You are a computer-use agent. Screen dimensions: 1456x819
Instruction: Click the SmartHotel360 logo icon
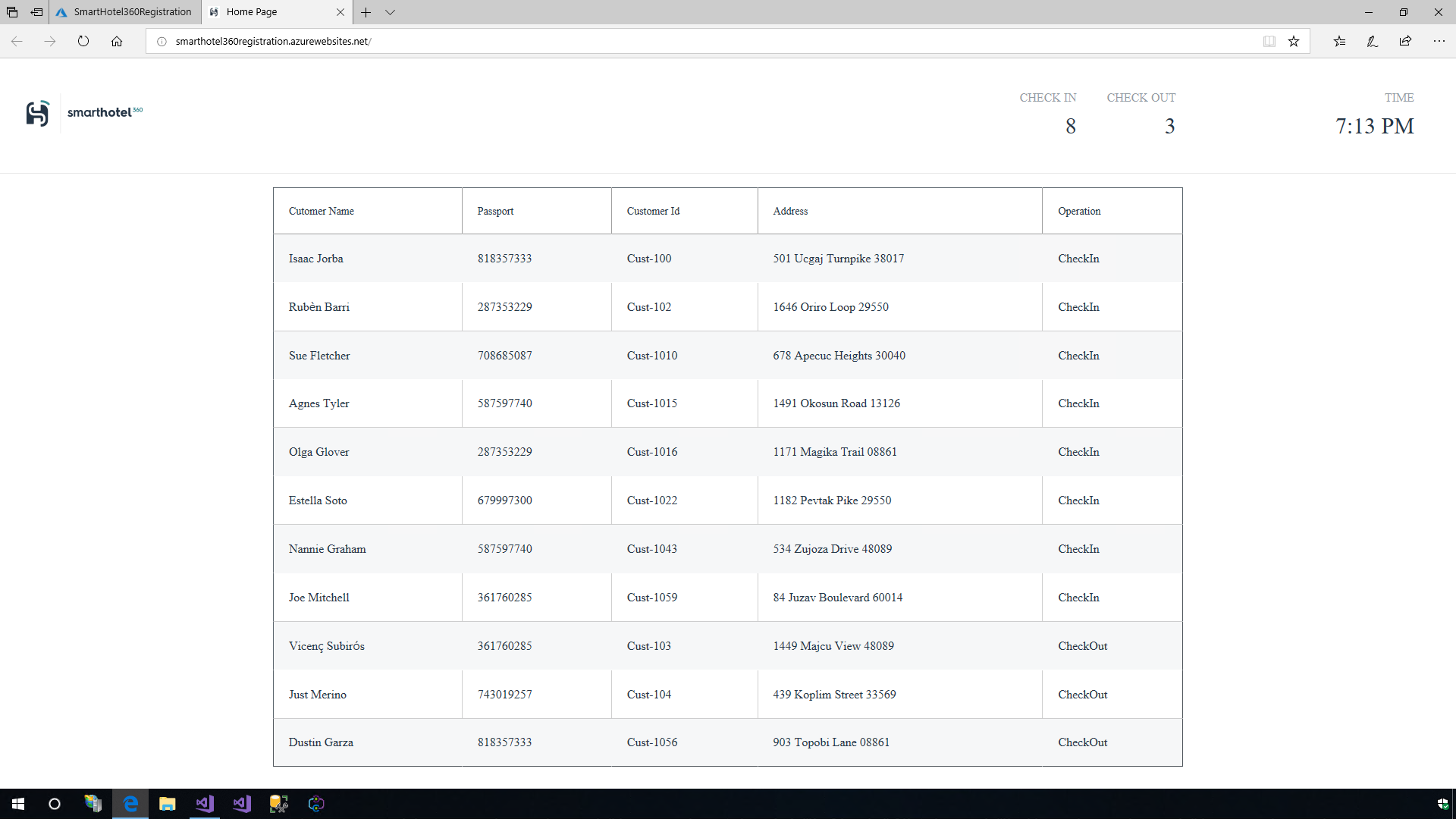click(x=37, y=113)
